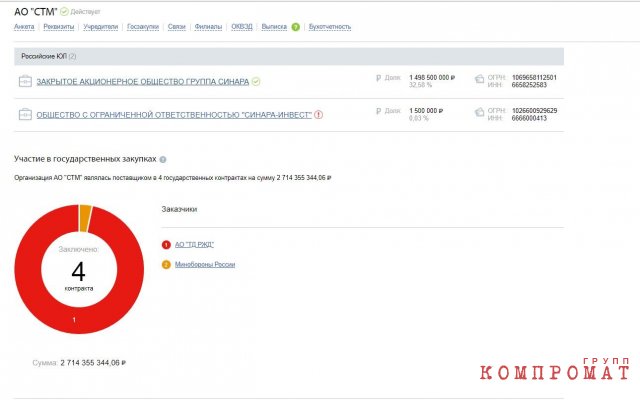Select ИНН 6658252583
The height and width of the screenshot is (400, 640).
coord(529,85)
